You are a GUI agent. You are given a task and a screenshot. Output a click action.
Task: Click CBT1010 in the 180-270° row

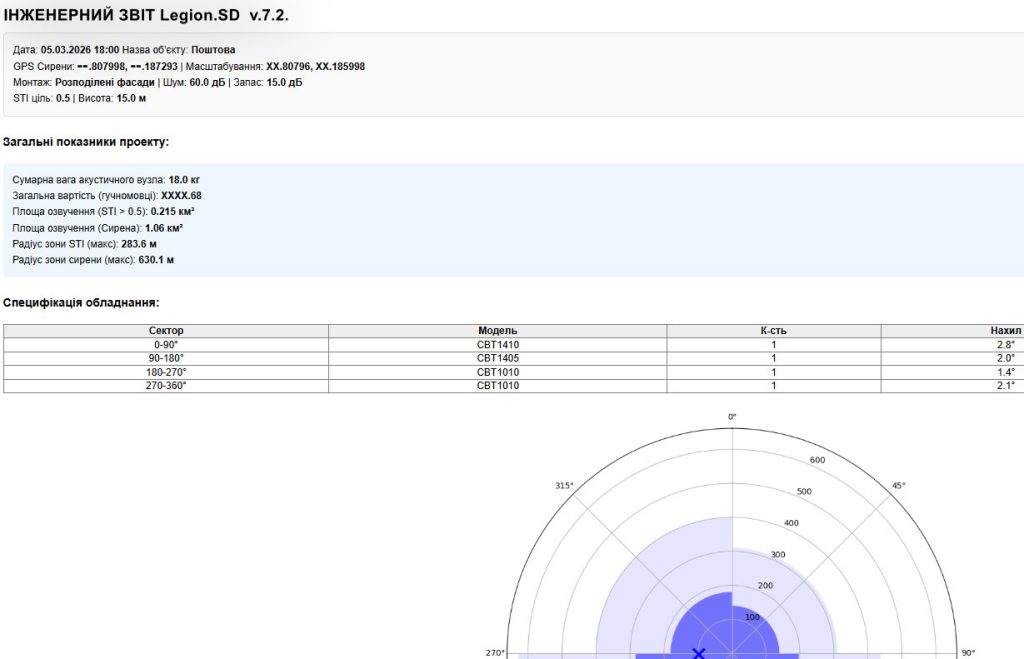click(497, 372)
